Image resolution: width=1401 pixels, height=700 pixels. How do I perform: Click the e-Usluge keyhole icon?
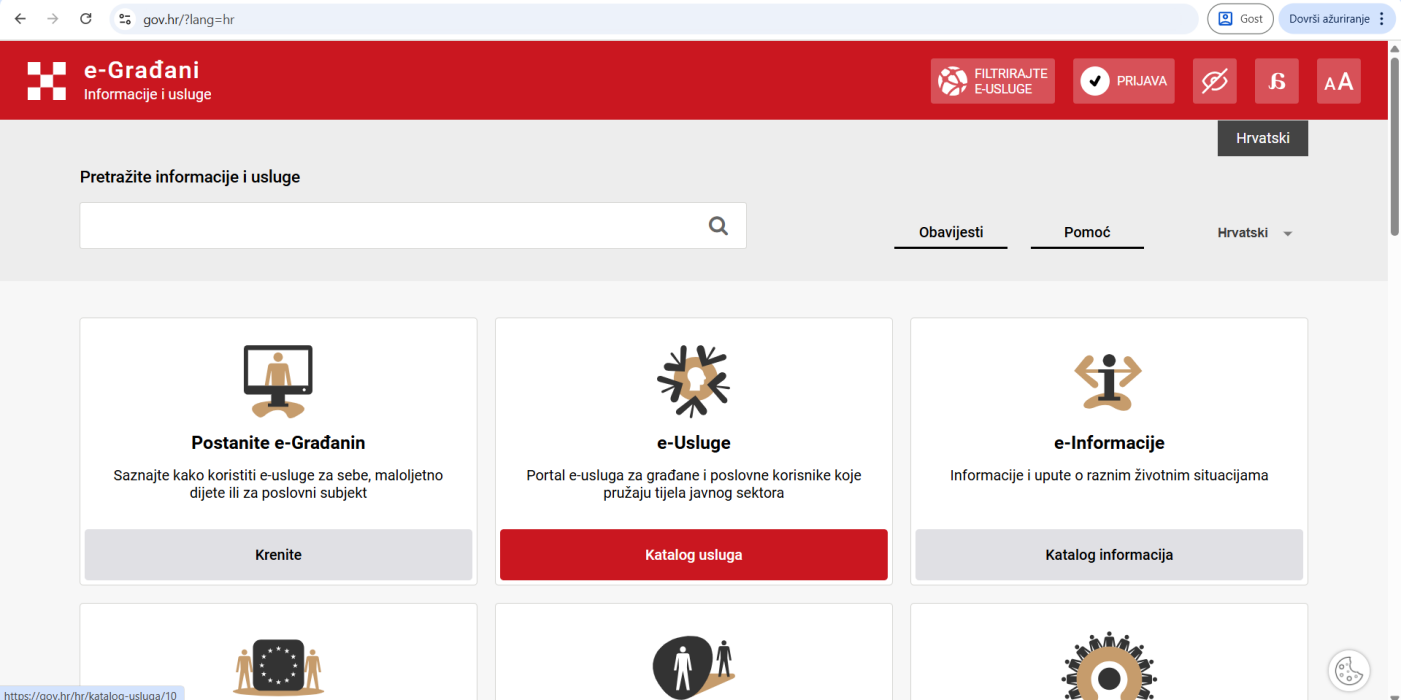[x=693, y=380]
